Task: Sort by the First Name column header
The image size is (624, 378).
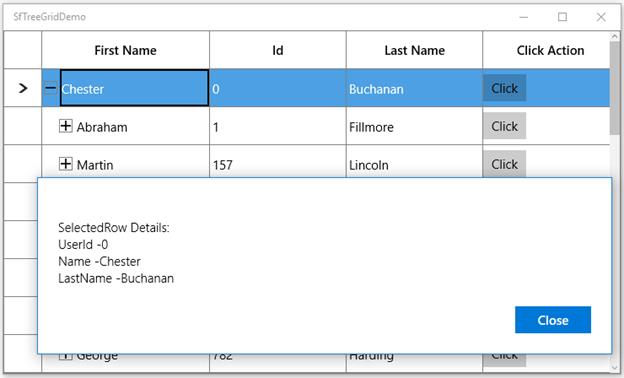Action: click(x=125, y=50)
